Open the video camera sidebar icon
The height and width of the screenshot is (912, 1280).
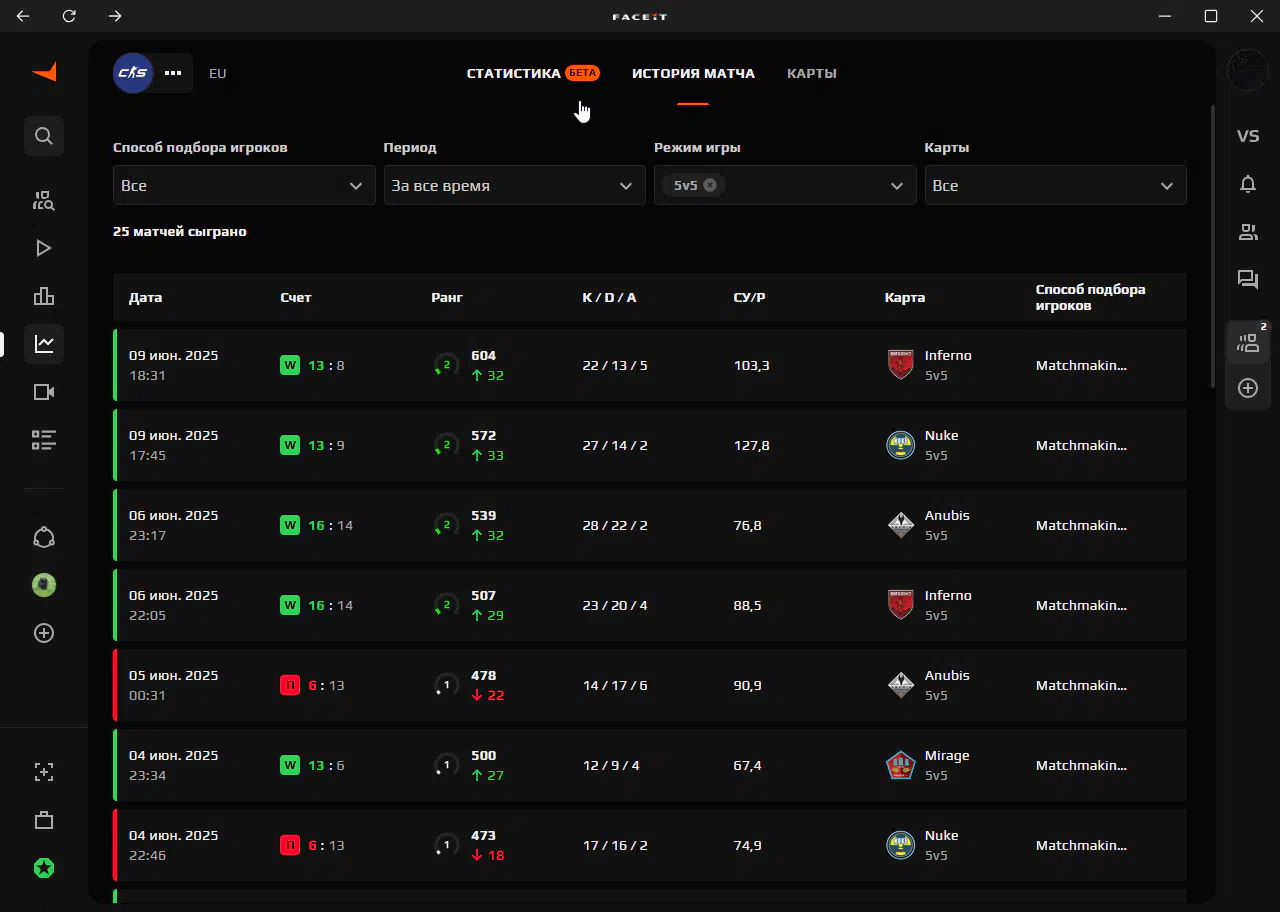pos(44,392)
